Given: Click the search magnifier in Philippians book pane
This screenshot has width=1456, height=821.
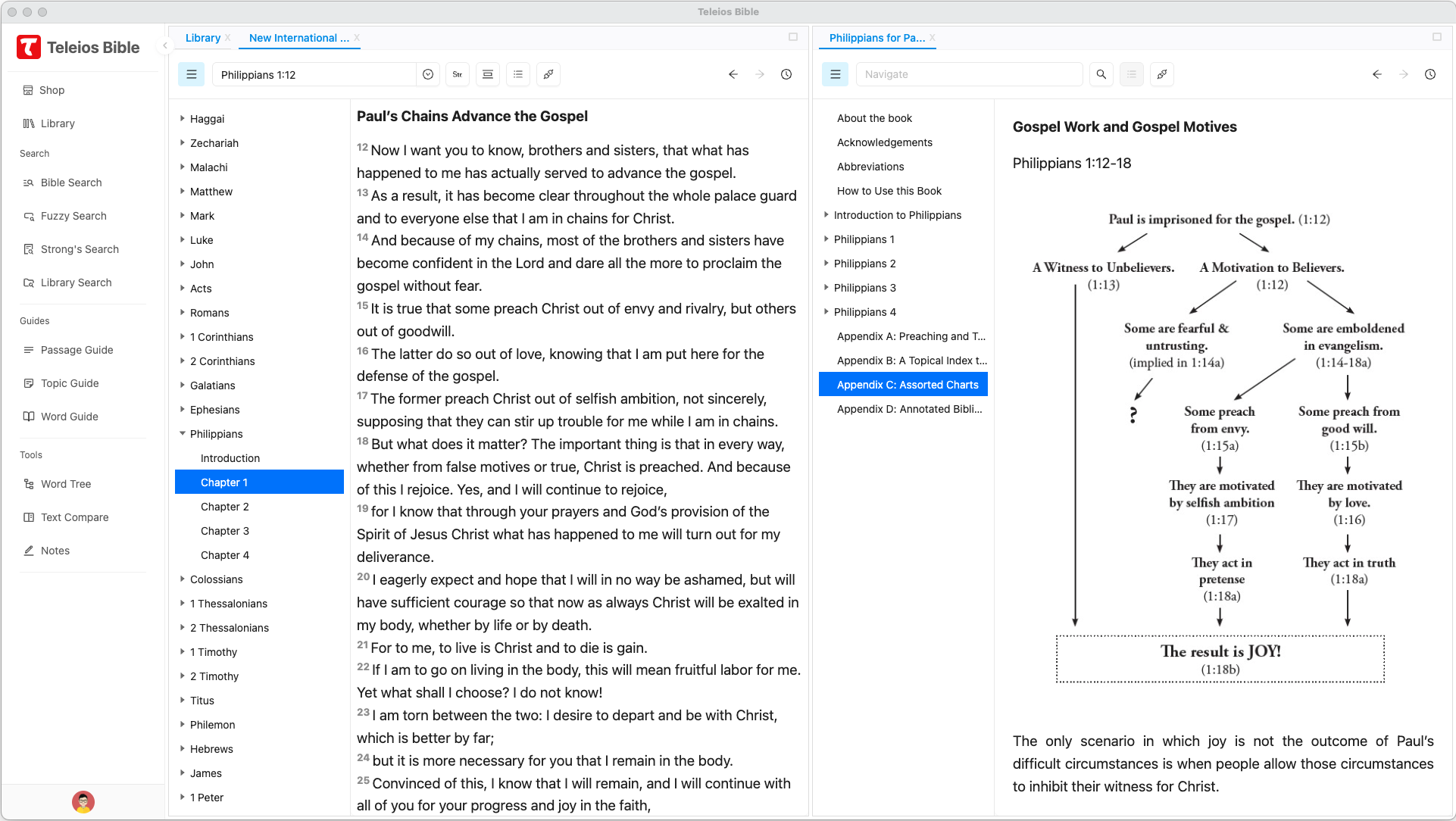Looking at the screenshot, I should click(x=1101, y=74).
